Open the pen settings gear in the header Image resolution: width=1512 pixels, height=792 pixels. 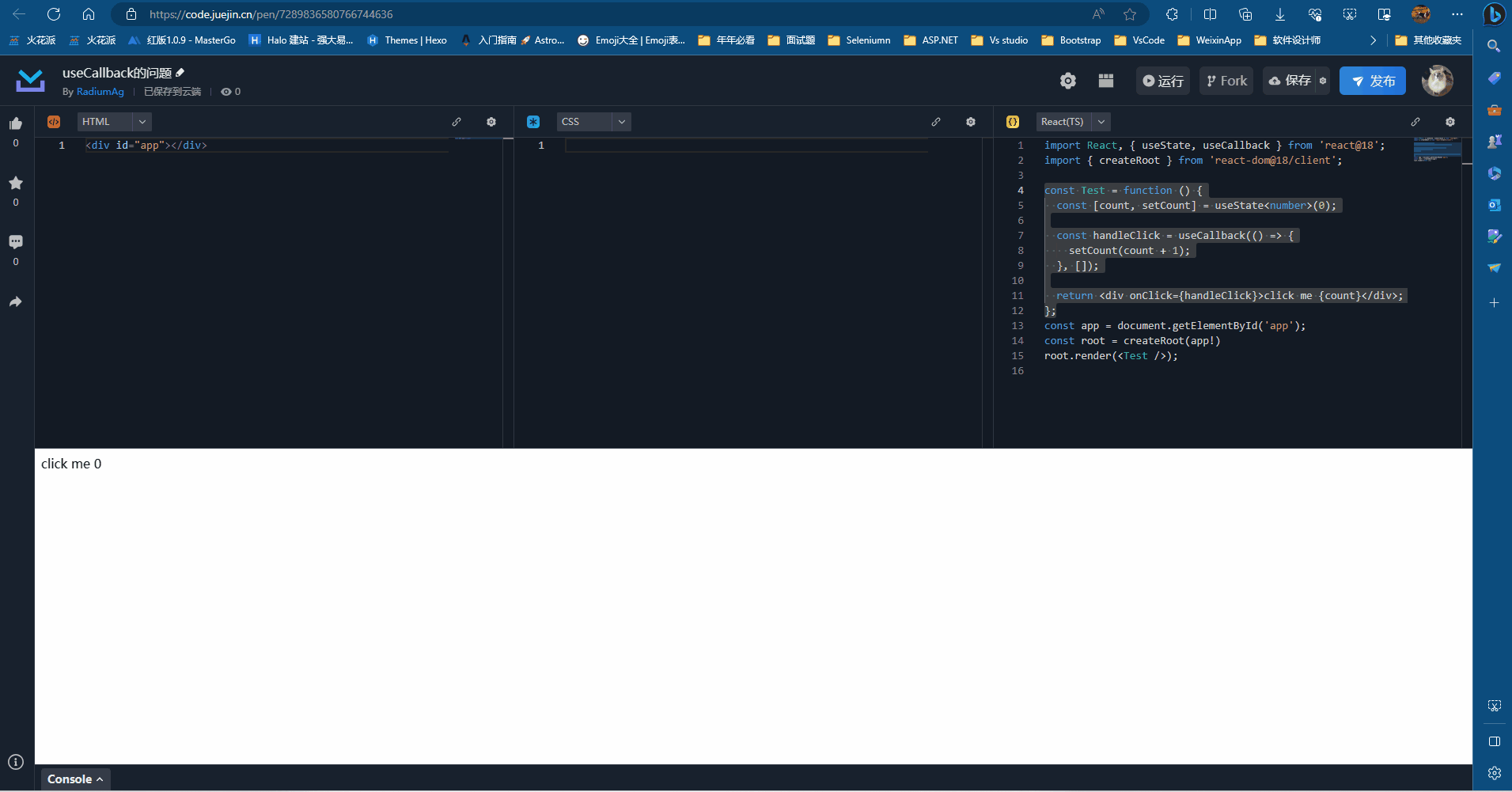(1068, 81)
